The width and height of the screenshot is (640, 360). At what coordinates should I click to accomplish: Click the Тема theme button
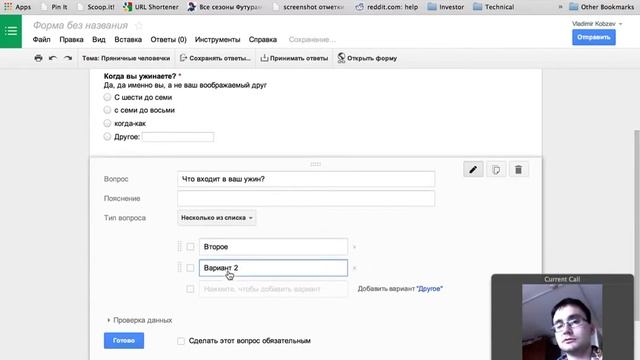126,58
